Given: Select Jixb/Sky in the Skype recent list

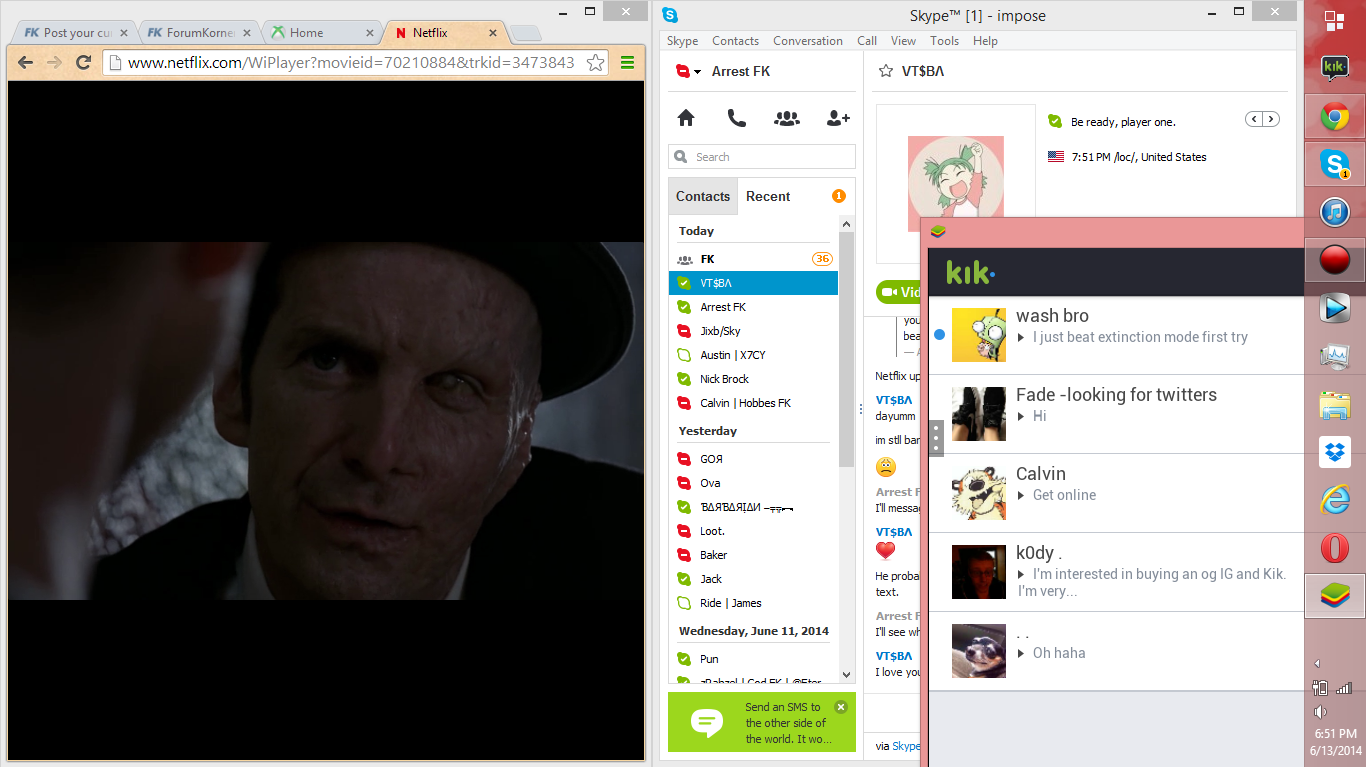Looking at the screenshot, I should point(753,331).
